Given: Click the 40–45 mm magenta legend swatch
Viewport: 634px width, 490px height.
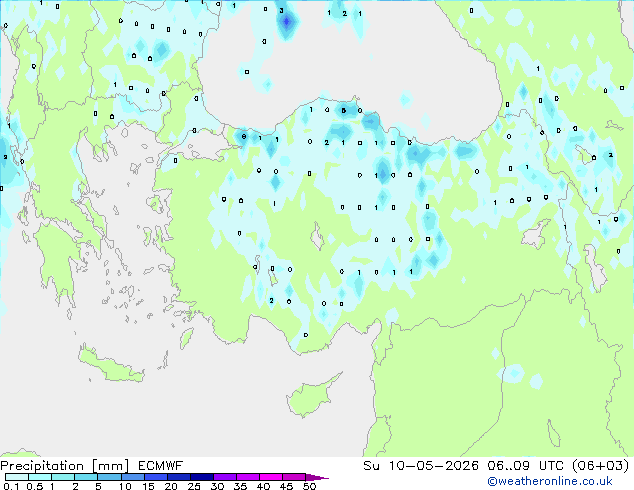Looking at the screenshot, I should pyautogui.click(x=271, y=477).
